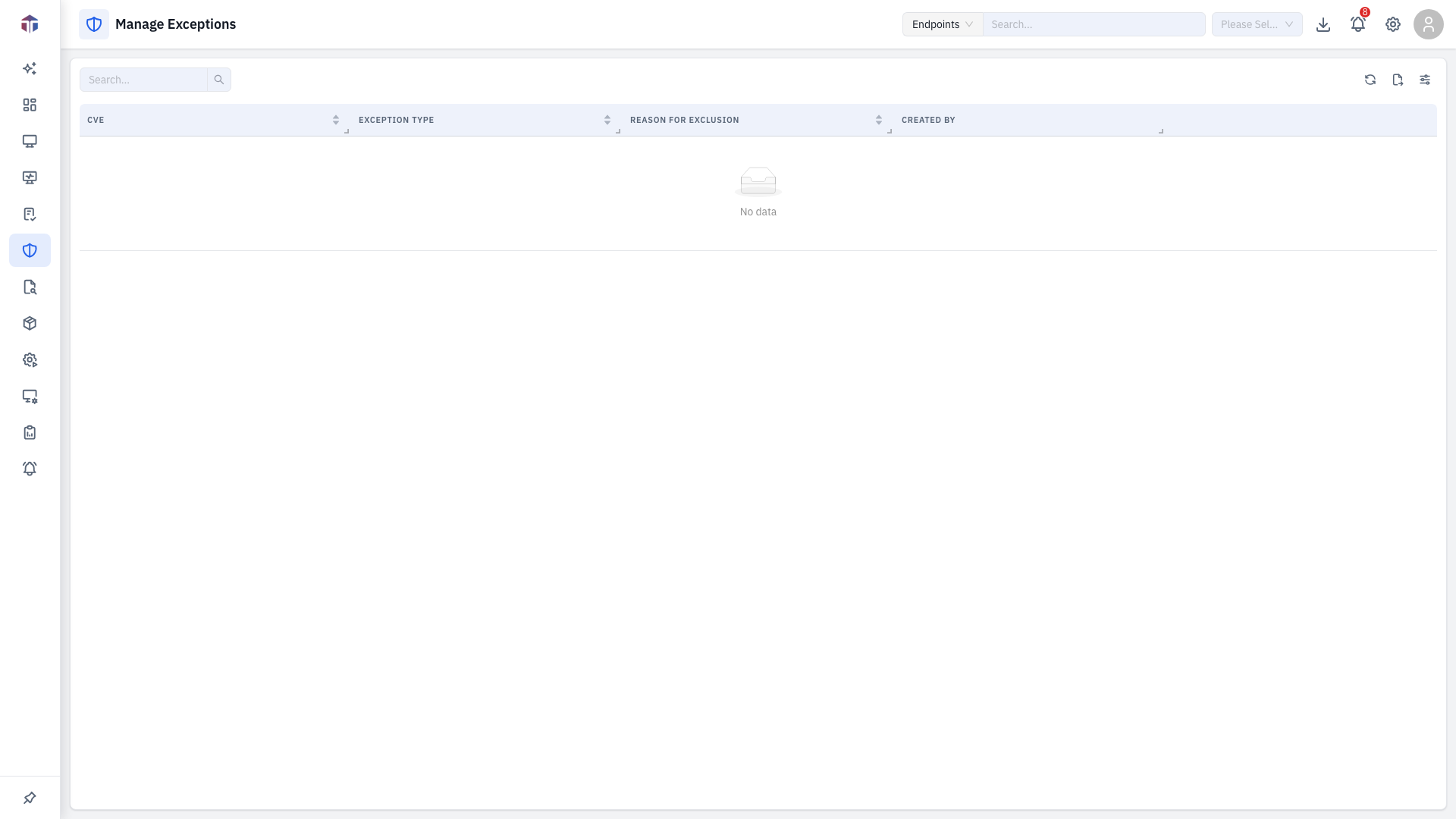
Task: Open the Please Select dropdown
Action: (1257, 24)
